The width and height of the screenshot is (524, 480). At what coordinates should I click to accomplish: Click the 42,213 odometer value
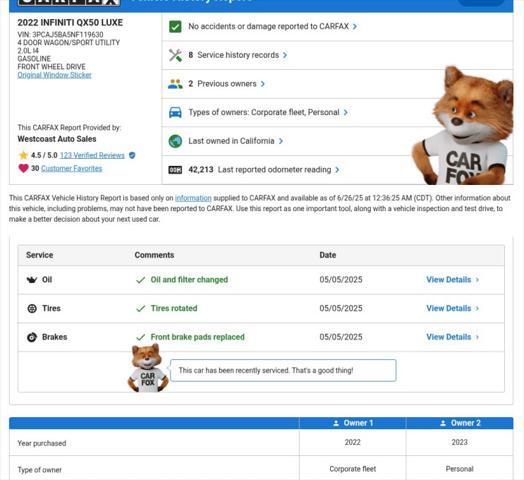tap(201, 170)
